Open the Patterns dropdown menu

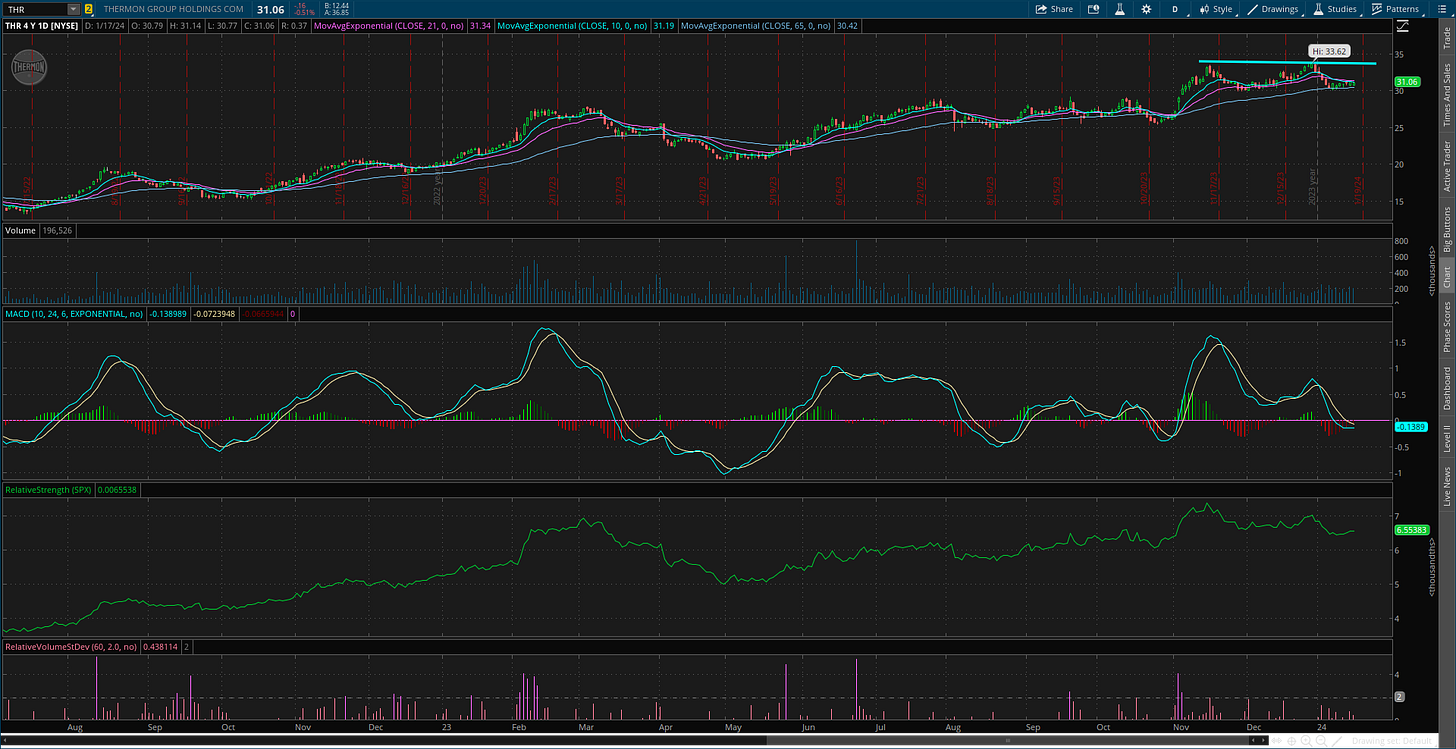[x=1394, y=9]
